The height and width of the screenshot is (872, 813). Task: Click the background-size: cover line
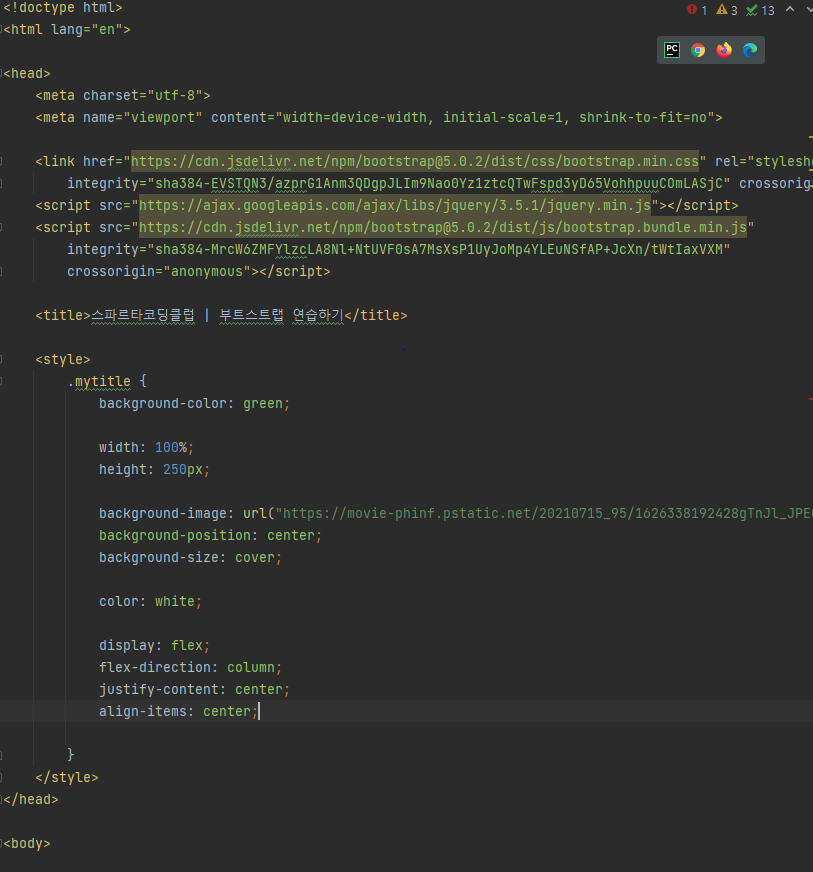(x=190, y=557)
